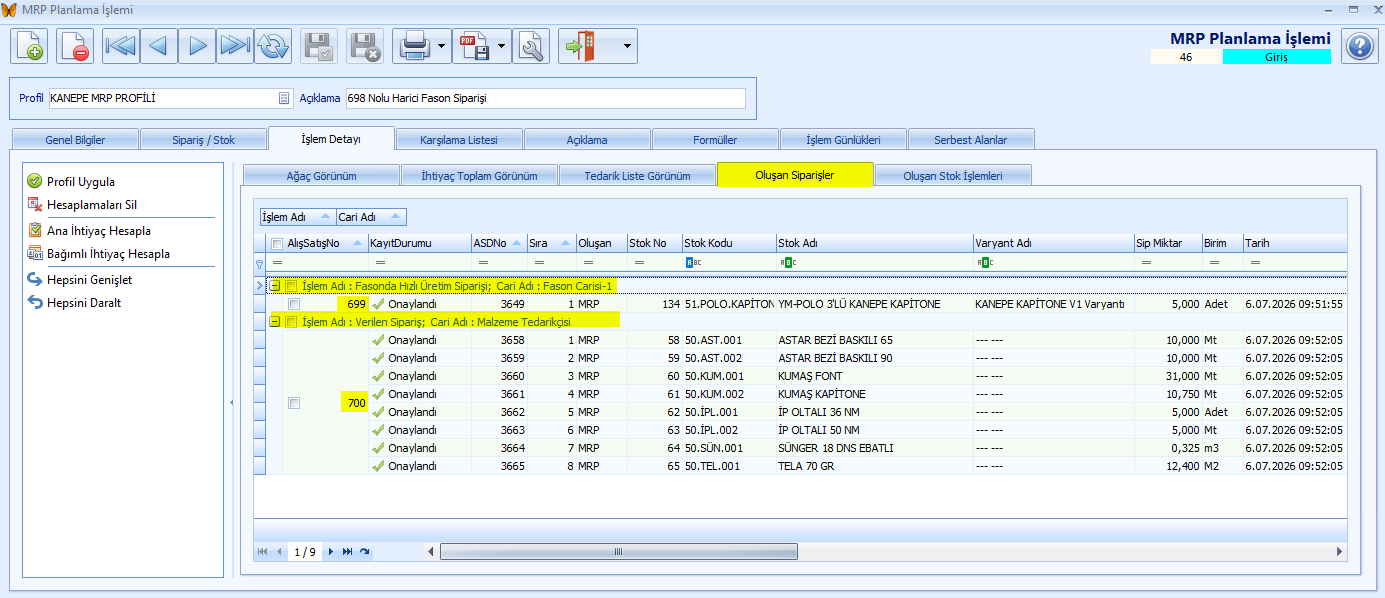The width and height of the screenshot is (1385, 598).
Task: Jump to the last record
Action: (x=235, y=46)
